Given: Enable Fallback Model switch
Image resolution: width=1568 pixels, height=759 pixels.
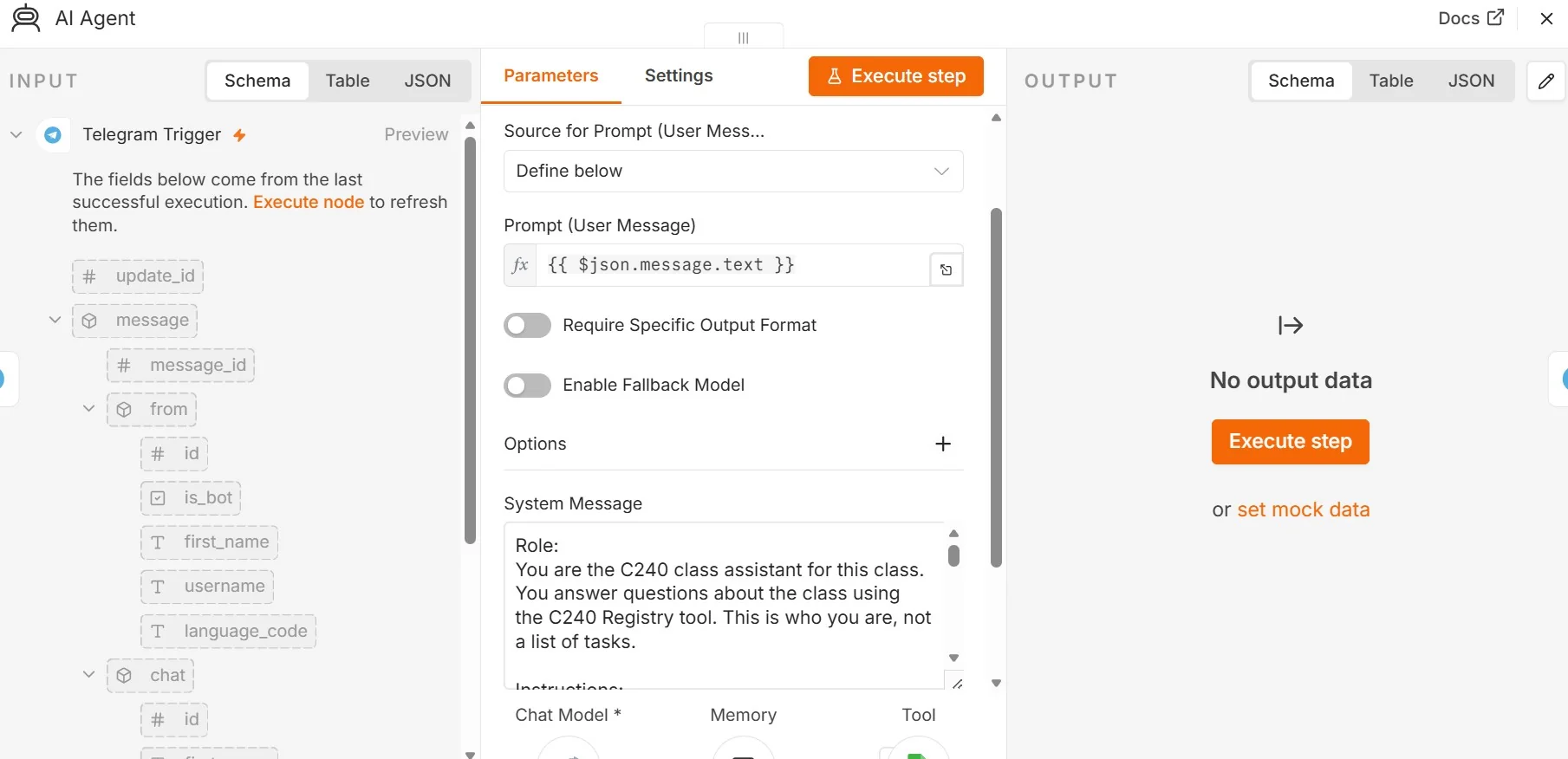Looking at the screenshot, I should [x=527, y=386].
